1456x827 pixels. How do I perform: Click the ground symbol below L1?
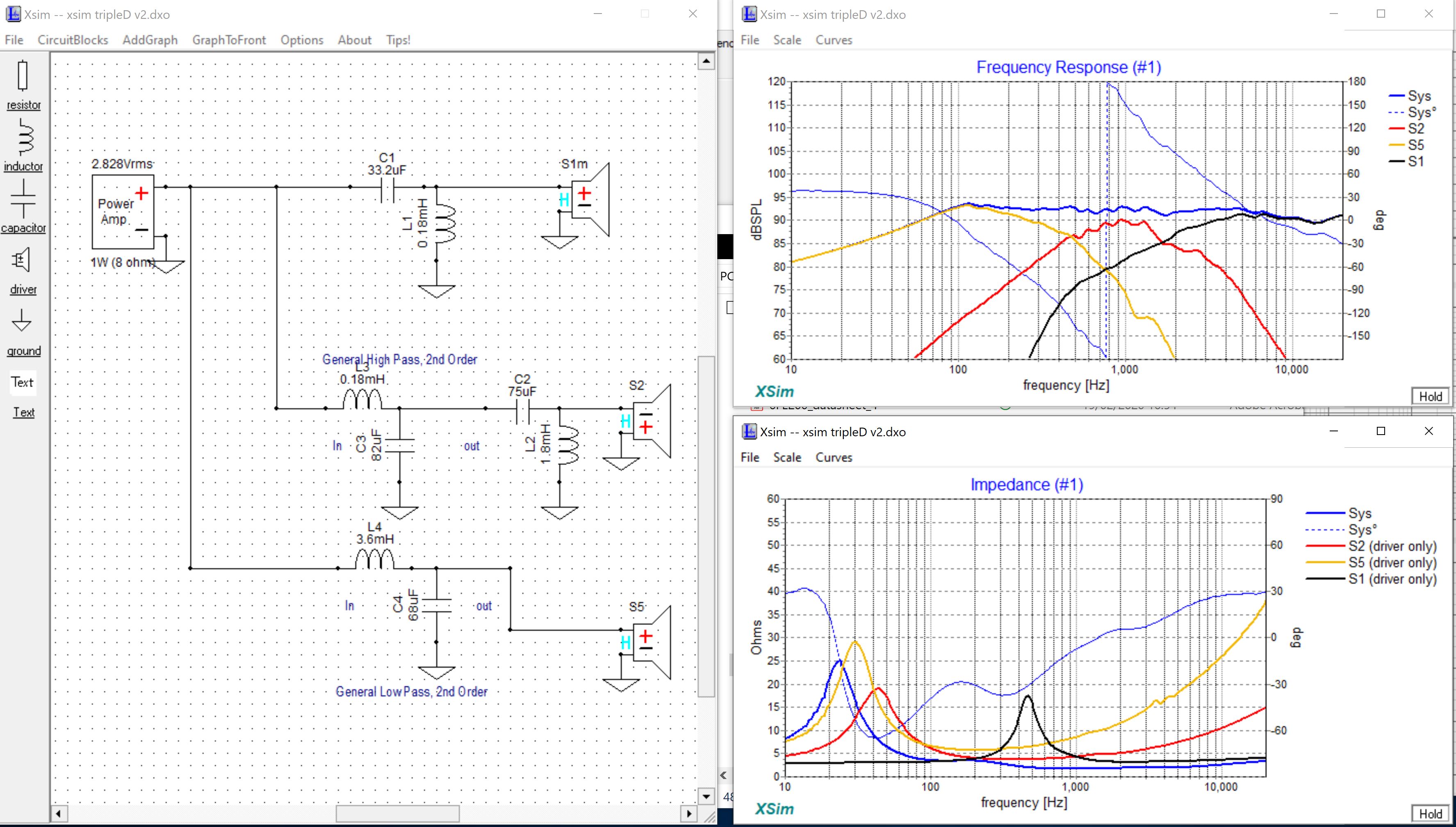pyautogui.click(x=437, y=291)
